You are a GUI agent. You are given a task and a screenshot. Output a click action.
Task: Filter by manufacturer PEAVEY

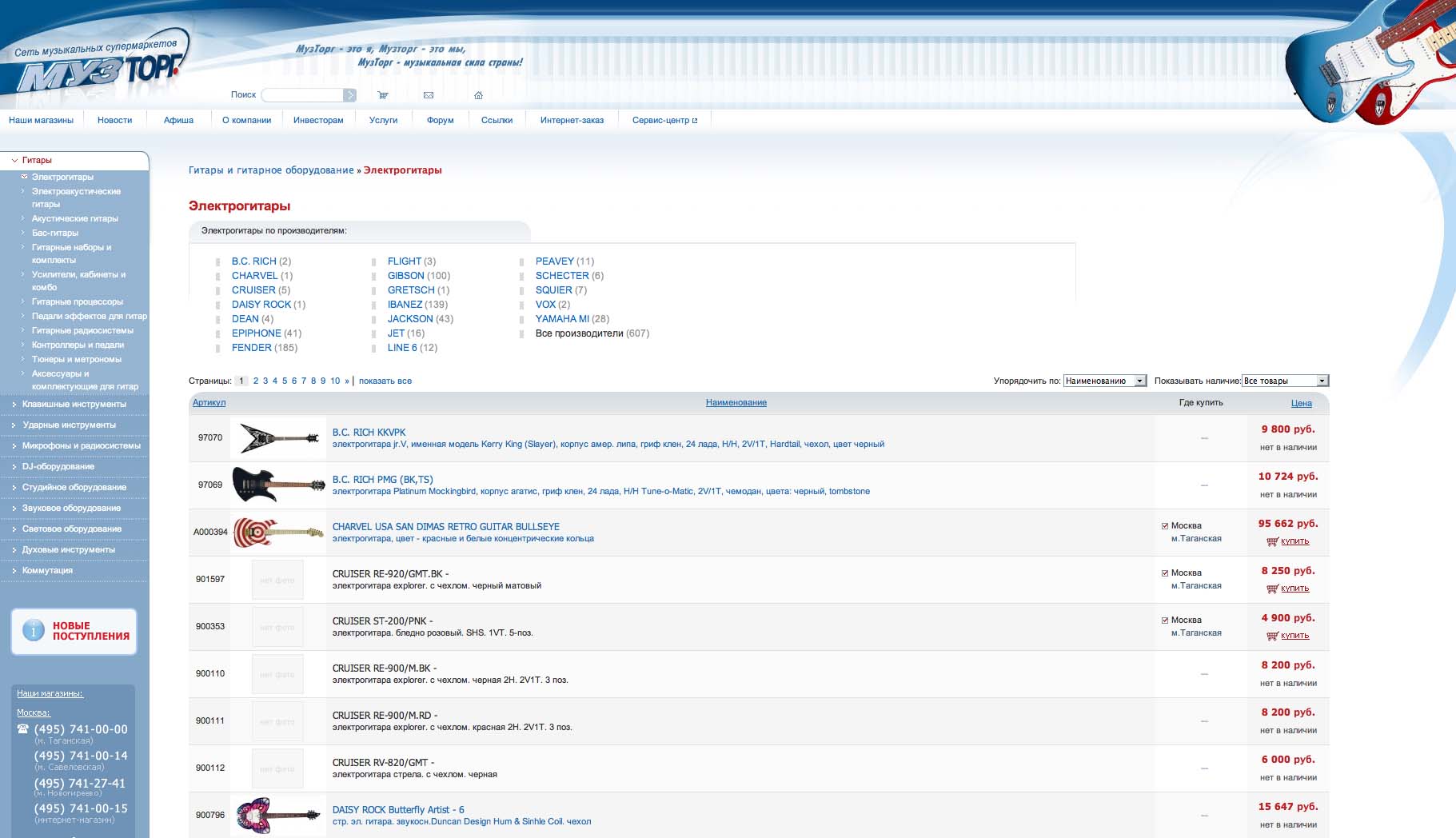(x=555, y=261)
